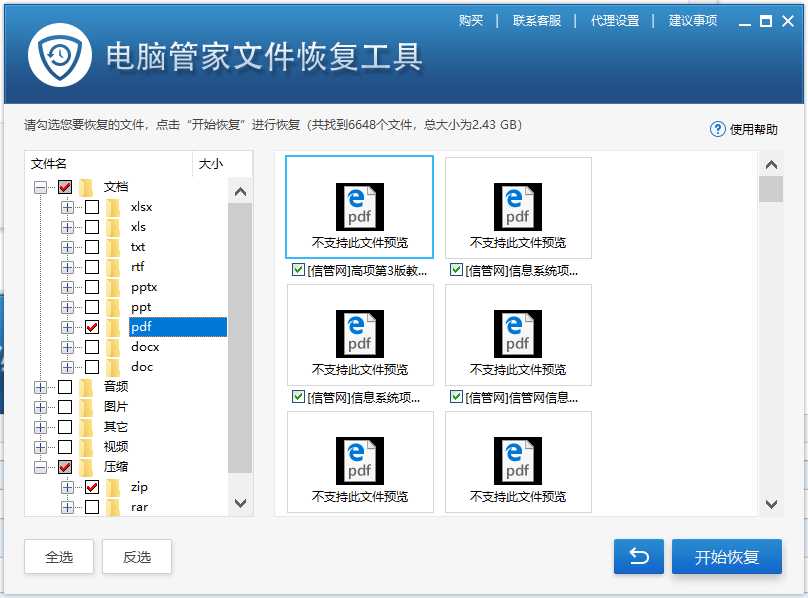Viewport: 808px width, 598px height.
Task: Expand the 音频 tree node
Action: pyautogui.click(x=40, y=387)
